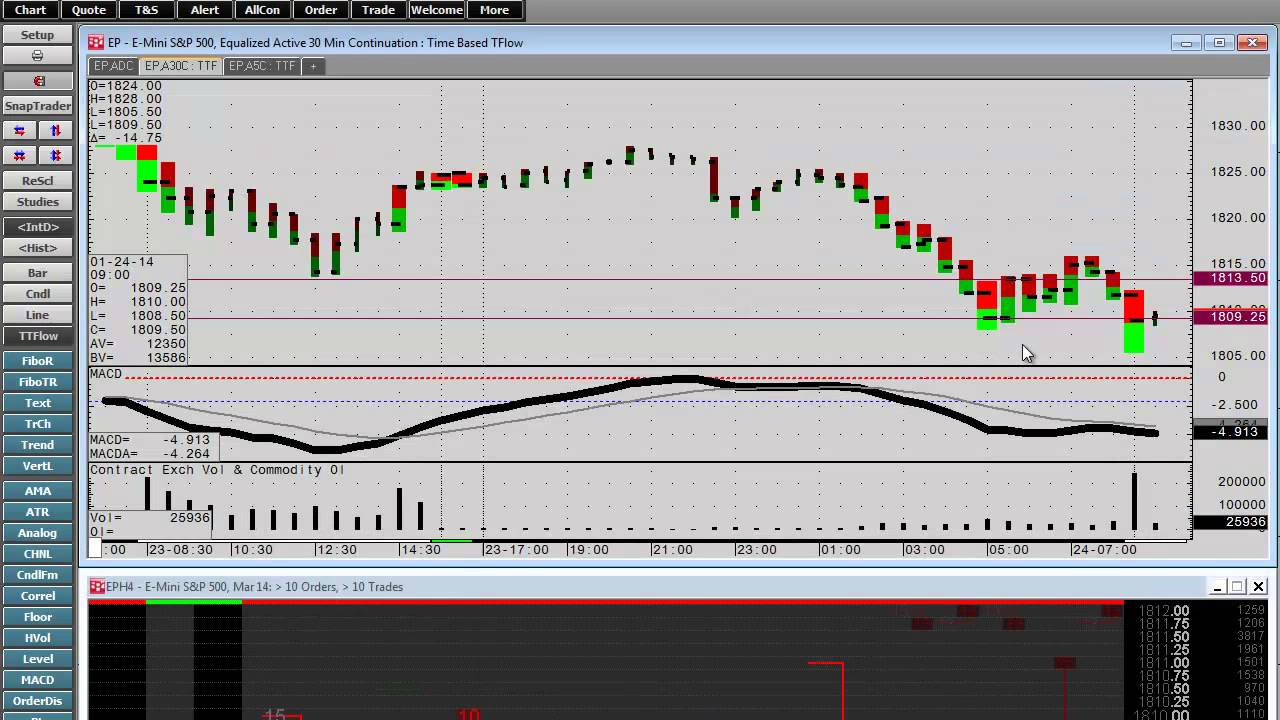The height and width of the screenshot is (720, 1280).
Task: Switch to the EP.A5C : TTF tab
Action: pos(262,66)
